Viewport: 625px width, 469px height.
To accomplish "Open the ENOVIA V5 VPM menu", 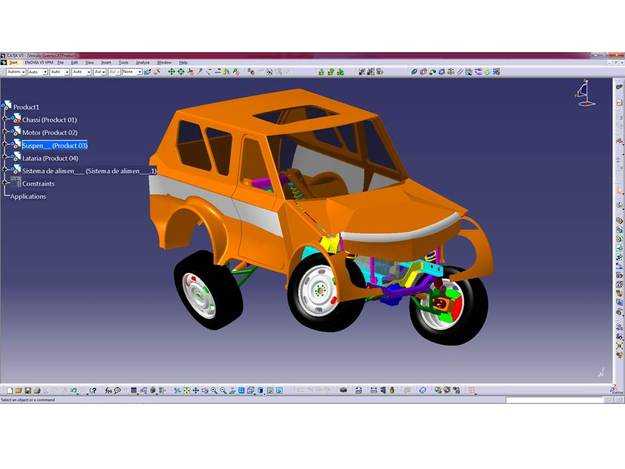I will (x=39, y=63).
